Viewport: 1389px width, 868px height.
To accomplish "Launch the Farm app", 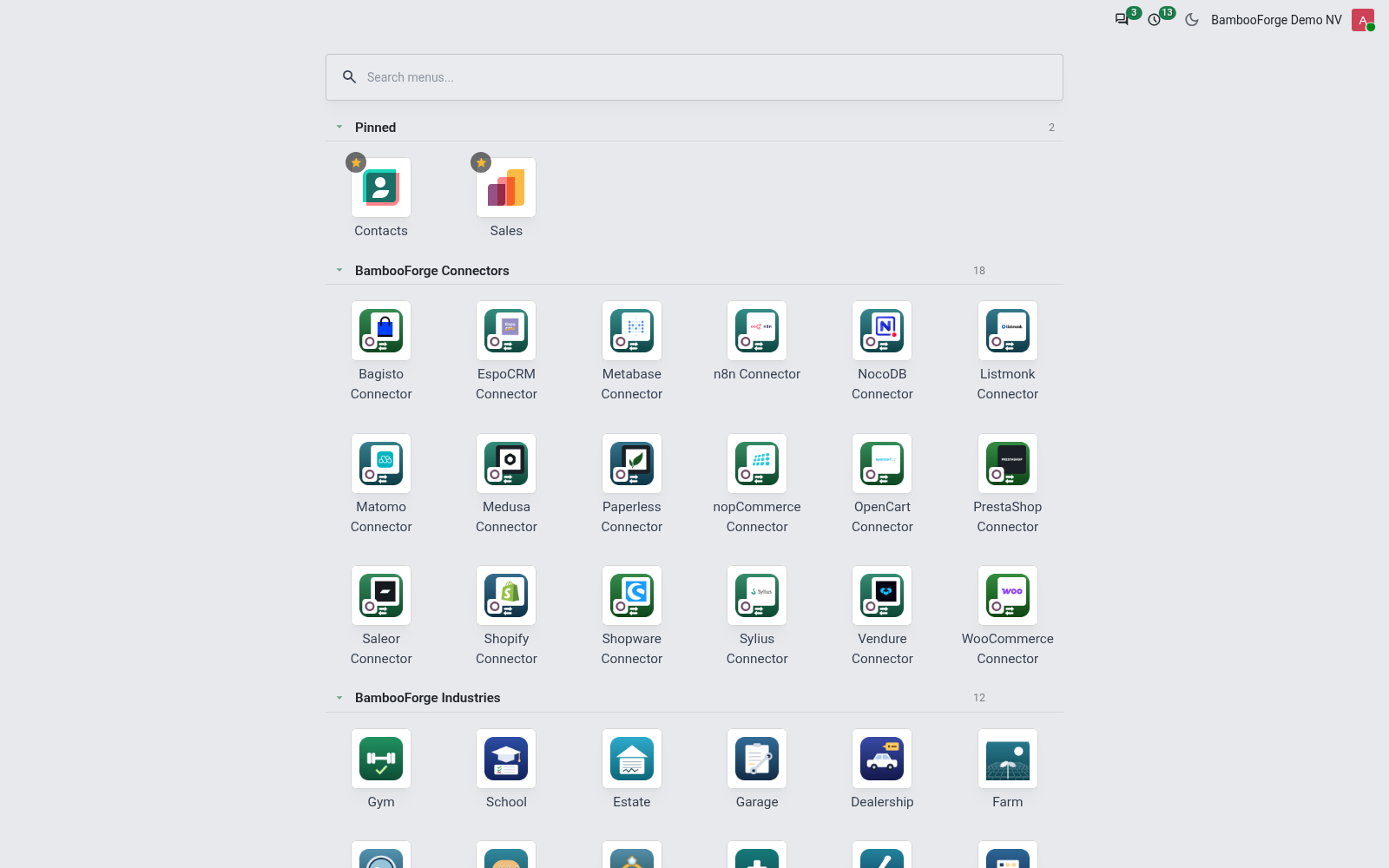I will (1008, 759).
